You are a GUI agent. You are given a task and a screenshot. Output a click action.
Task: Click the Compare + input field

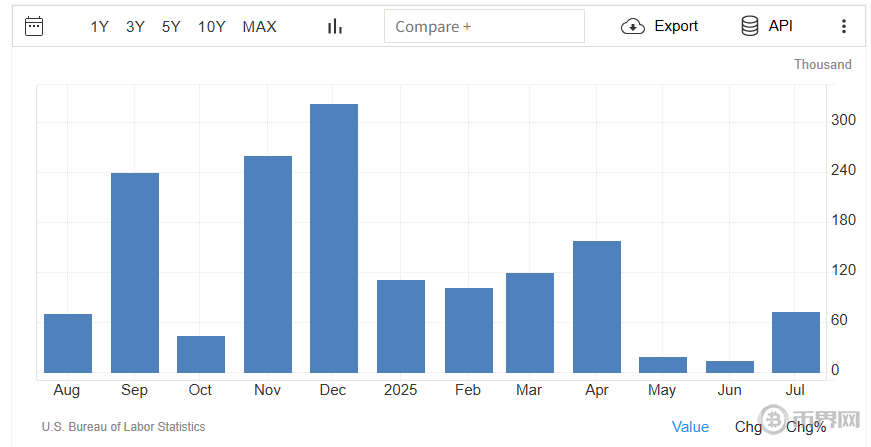[x=484, y=27]
